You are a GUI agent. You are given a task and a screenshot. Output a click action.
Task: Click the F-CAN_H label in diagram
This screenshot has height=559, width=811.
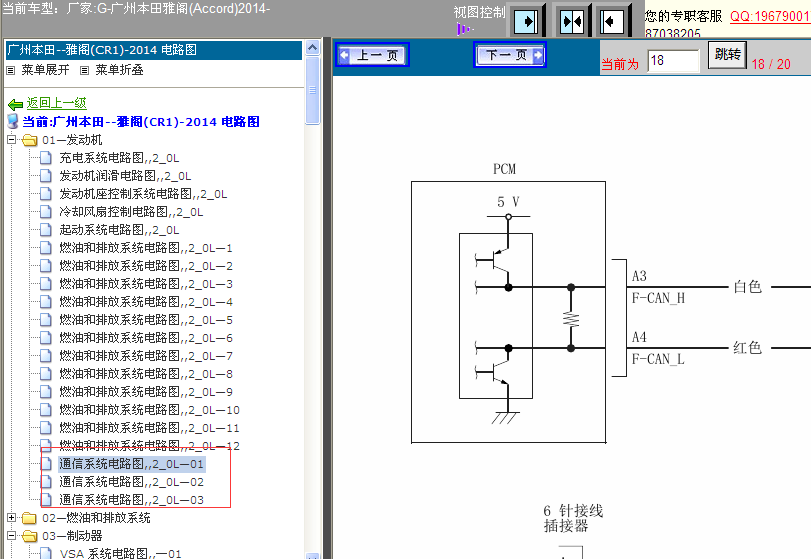coord(658,298)
